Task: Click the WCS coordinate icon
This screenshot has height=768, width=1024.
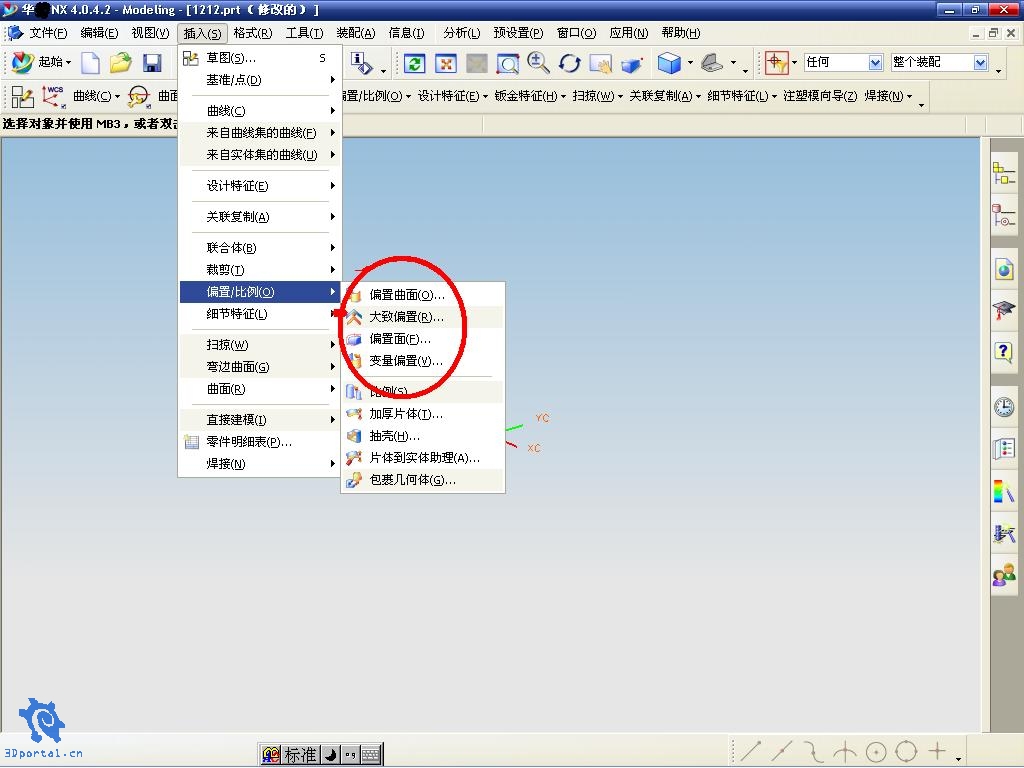Action: [54, 97]
